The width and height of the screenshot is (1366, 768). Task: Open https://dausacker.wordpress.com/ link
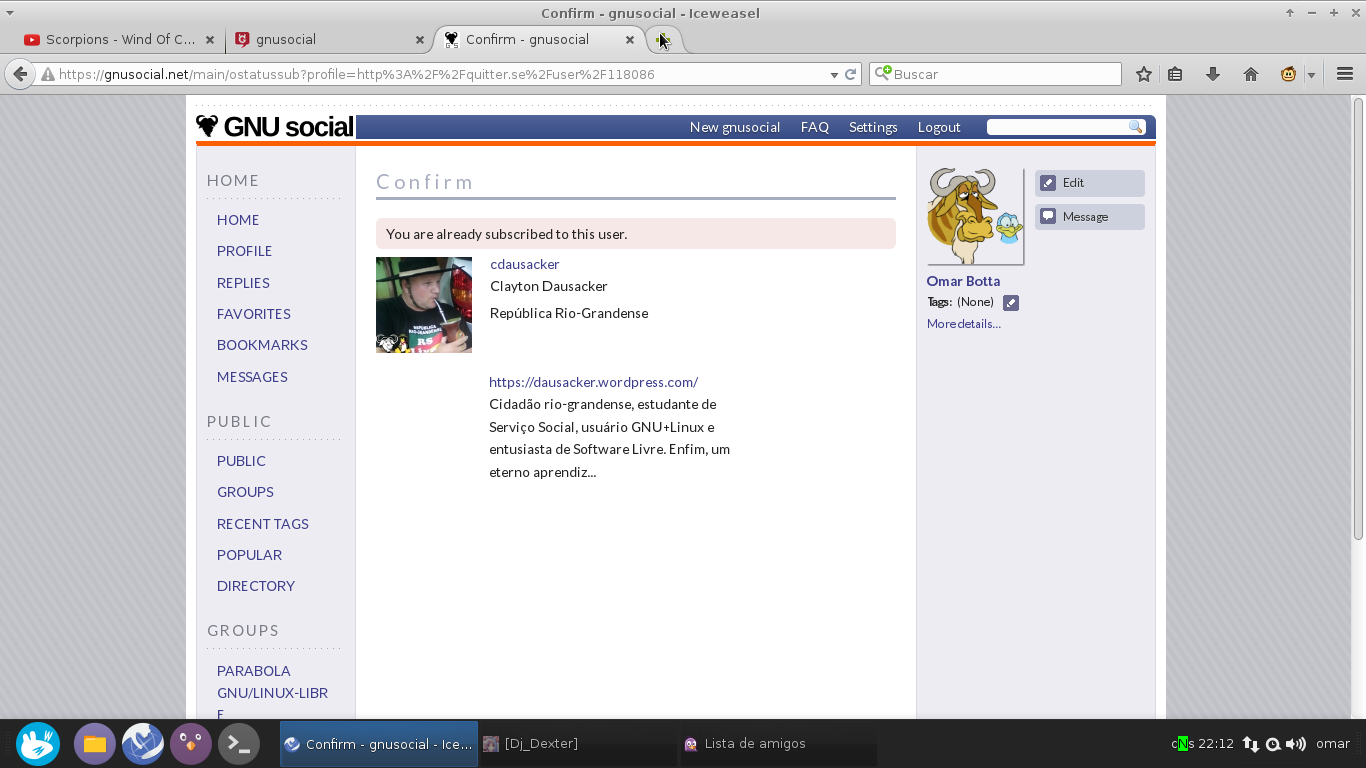(593, 382)
